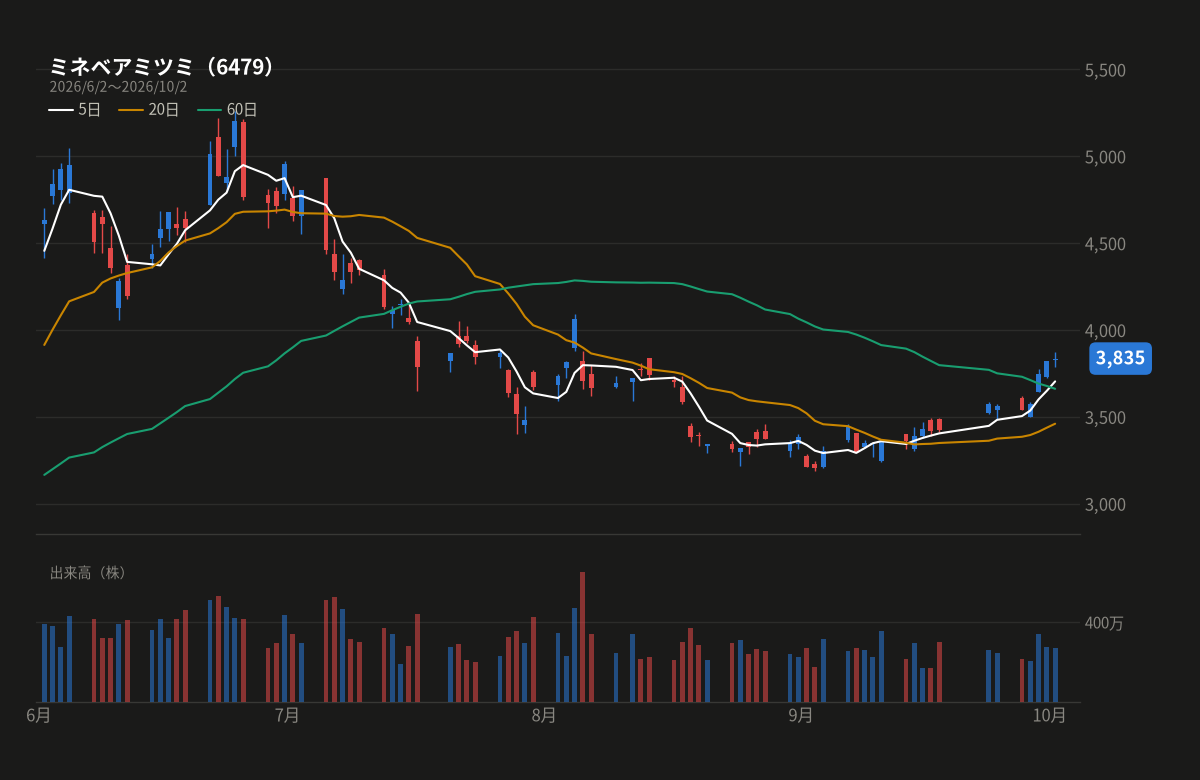Viewport: 1200px width, 780px height.
Task: Click the 10月 label on the time axis
Action: [x=1050, y=715]
